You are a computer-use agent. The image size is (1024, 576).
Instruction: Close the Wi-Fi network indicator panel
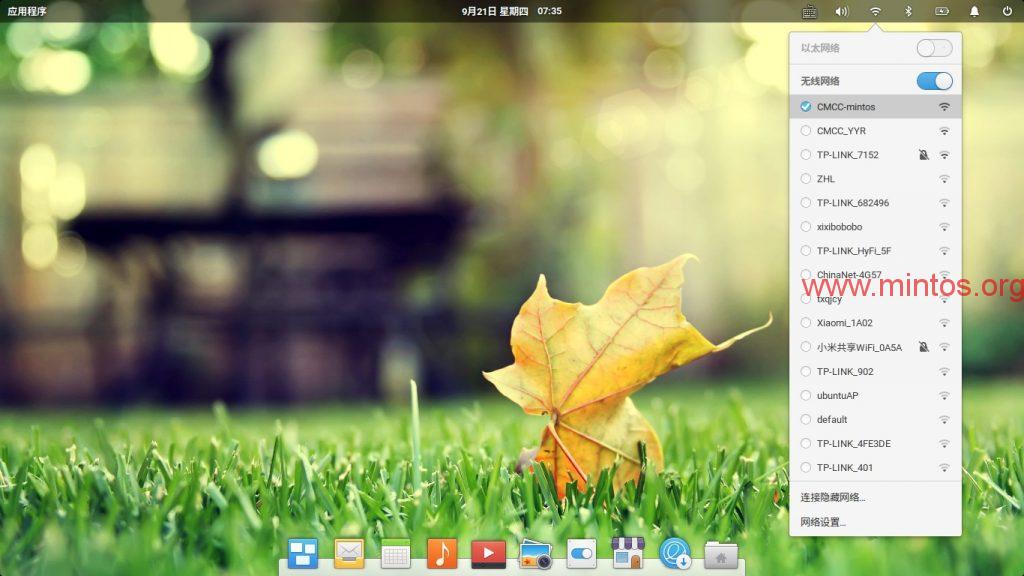[x=875, y=11]
